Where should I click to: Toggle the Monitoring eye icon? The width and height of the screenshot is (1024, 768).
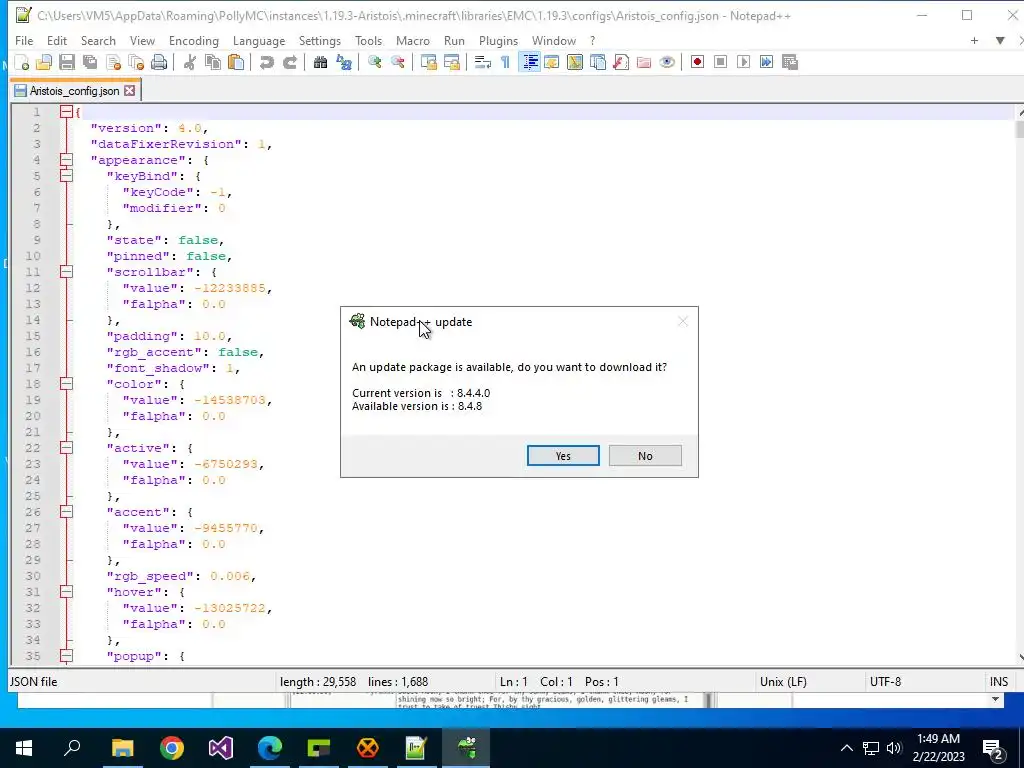pos(667,63)
